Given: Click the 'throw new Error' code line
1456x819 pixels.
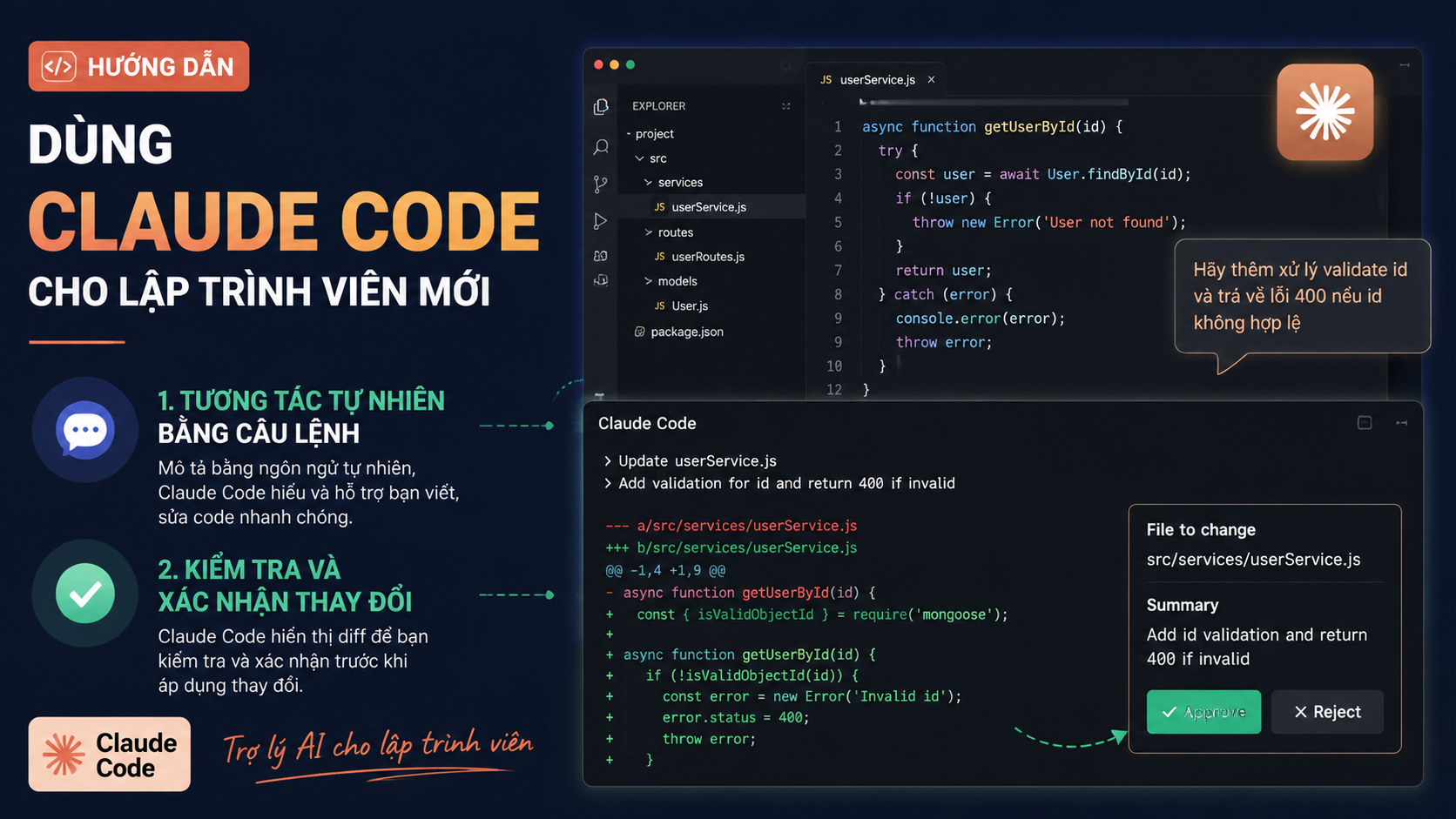Looking at the screenshot, I should [1048, 223].
